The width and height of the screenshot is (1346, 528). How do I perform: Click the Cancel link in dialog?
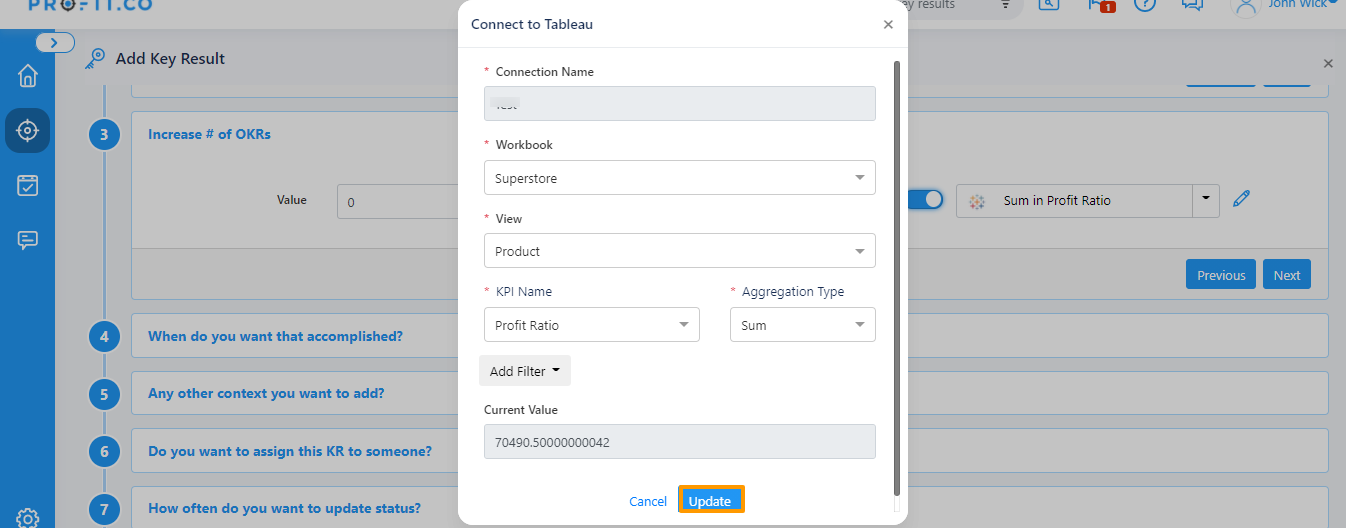tap(648, 501)
